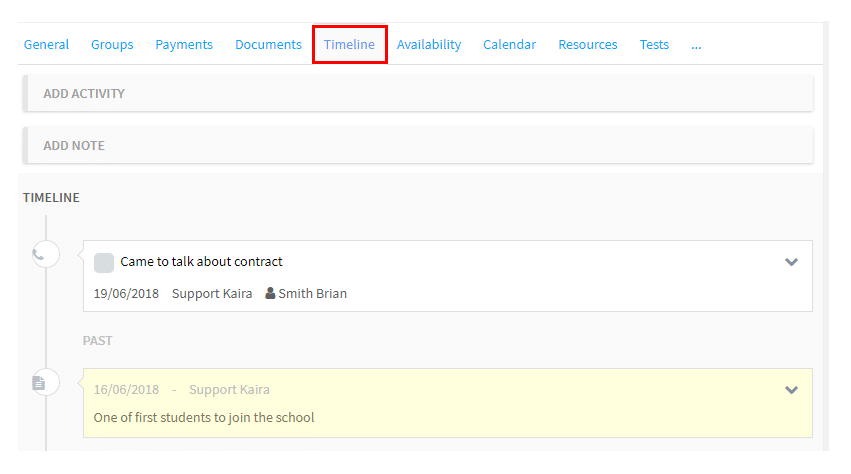851x474 pixels.
Task: Expand the 'Came to talk about contract' activity chevron
Action: (x=791, y=262)
